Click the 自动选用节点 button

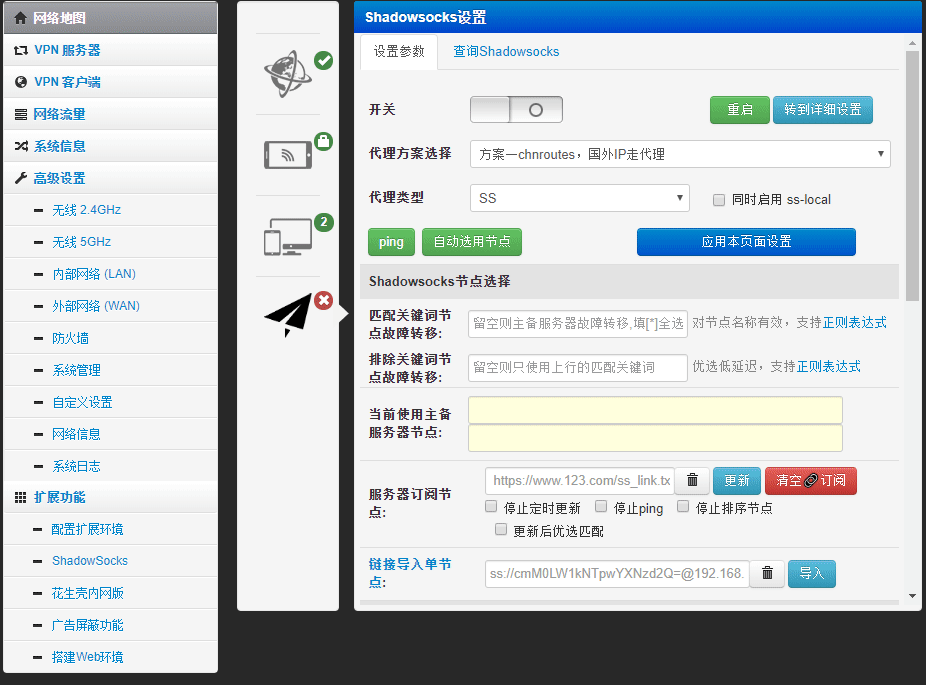coord(472,242)
